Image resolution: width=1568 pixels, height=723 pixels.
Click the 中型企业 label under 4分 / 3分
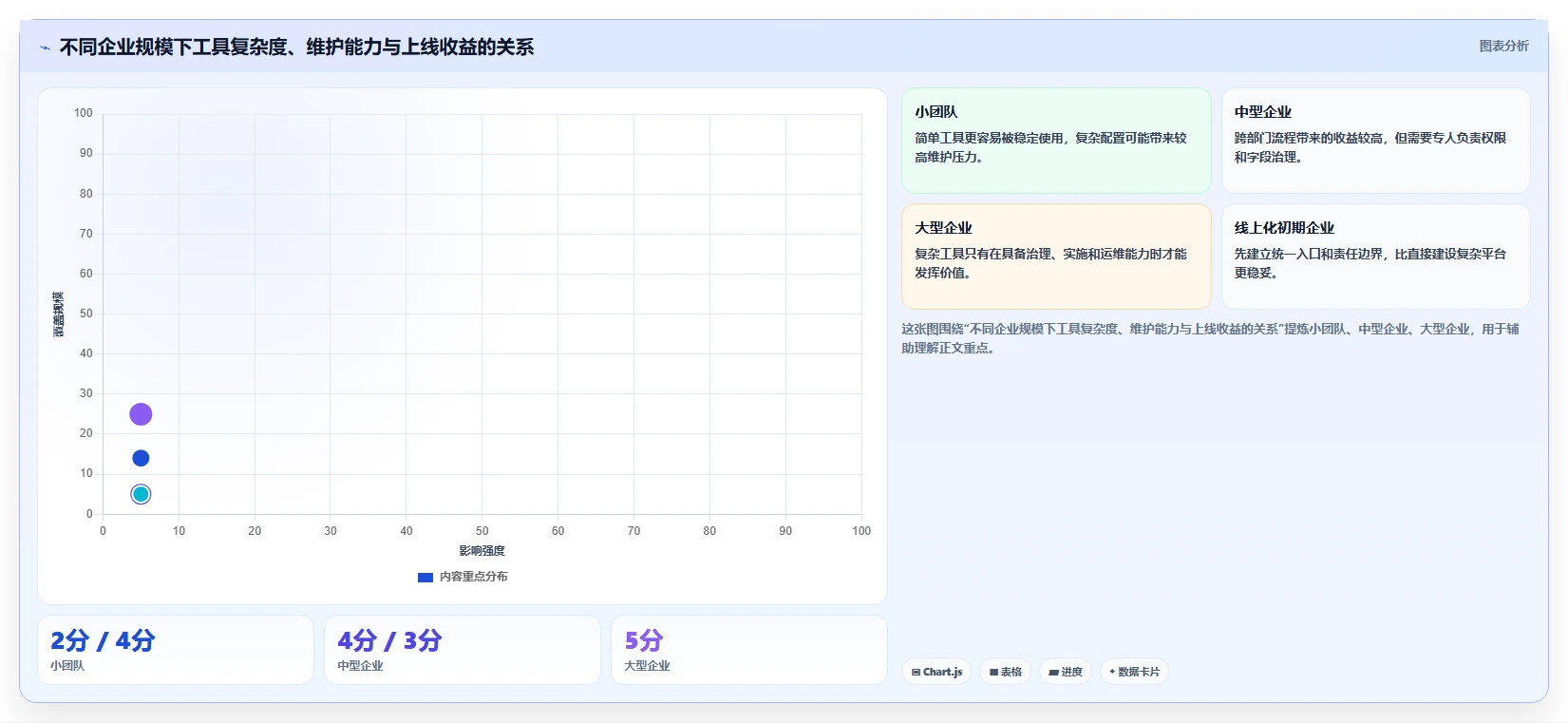(360, 666)
